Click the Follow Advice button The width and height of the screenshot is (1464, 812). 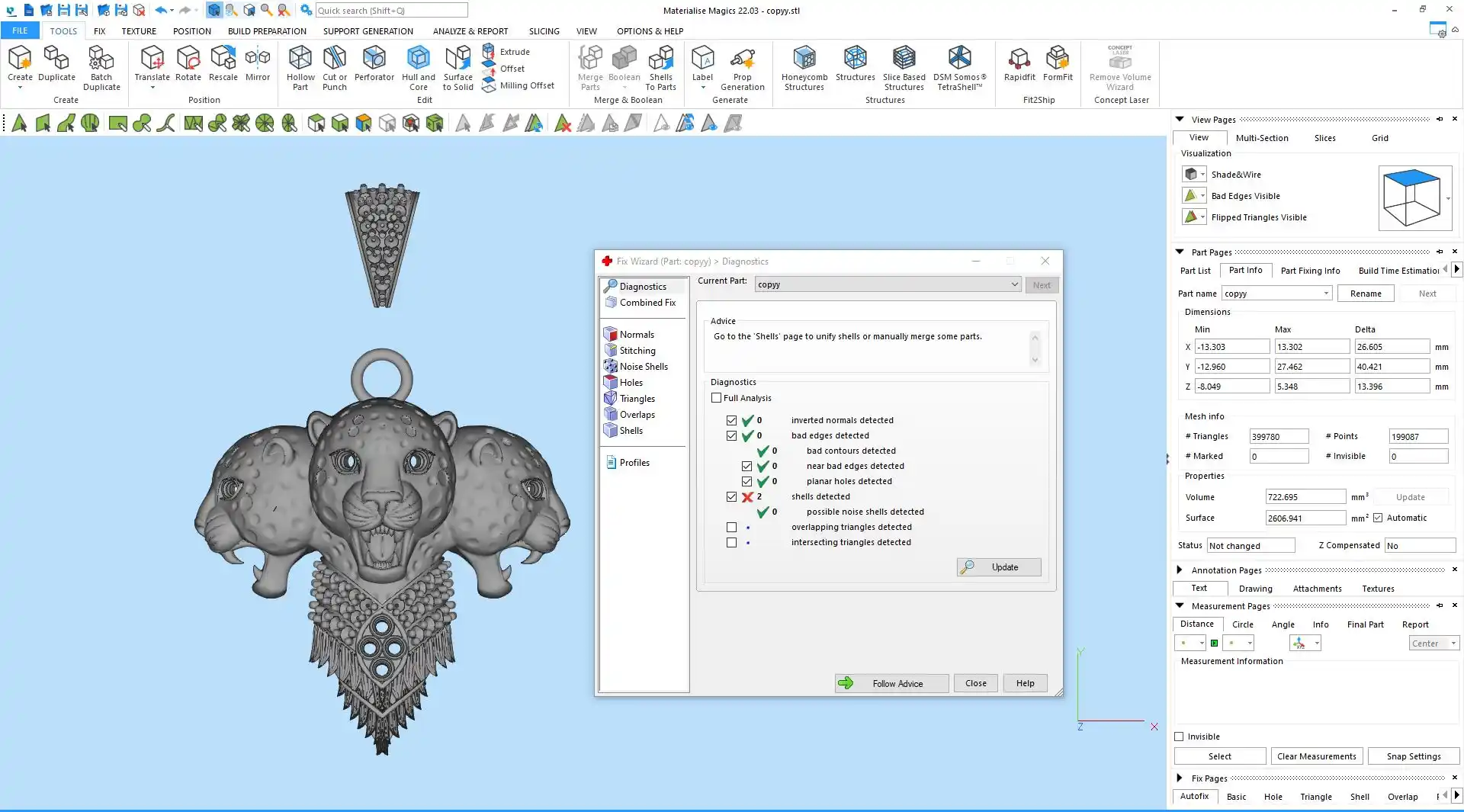click(891, 683)
